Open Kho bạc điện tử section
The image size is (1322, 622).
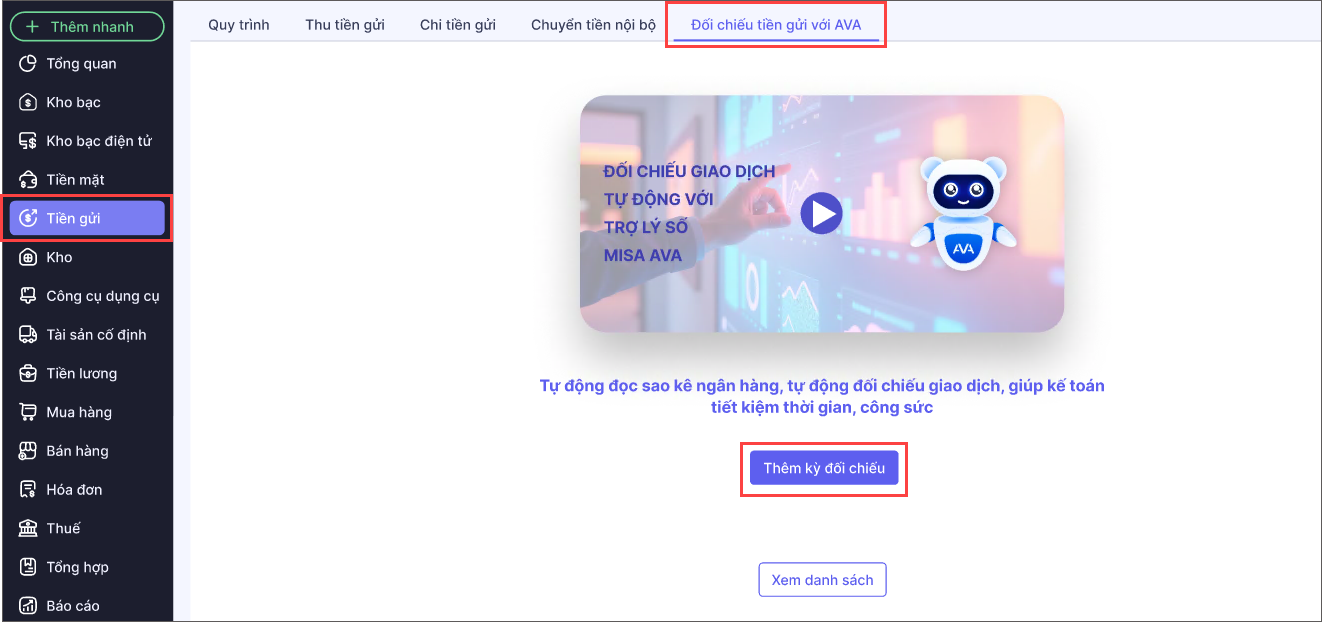87,141
